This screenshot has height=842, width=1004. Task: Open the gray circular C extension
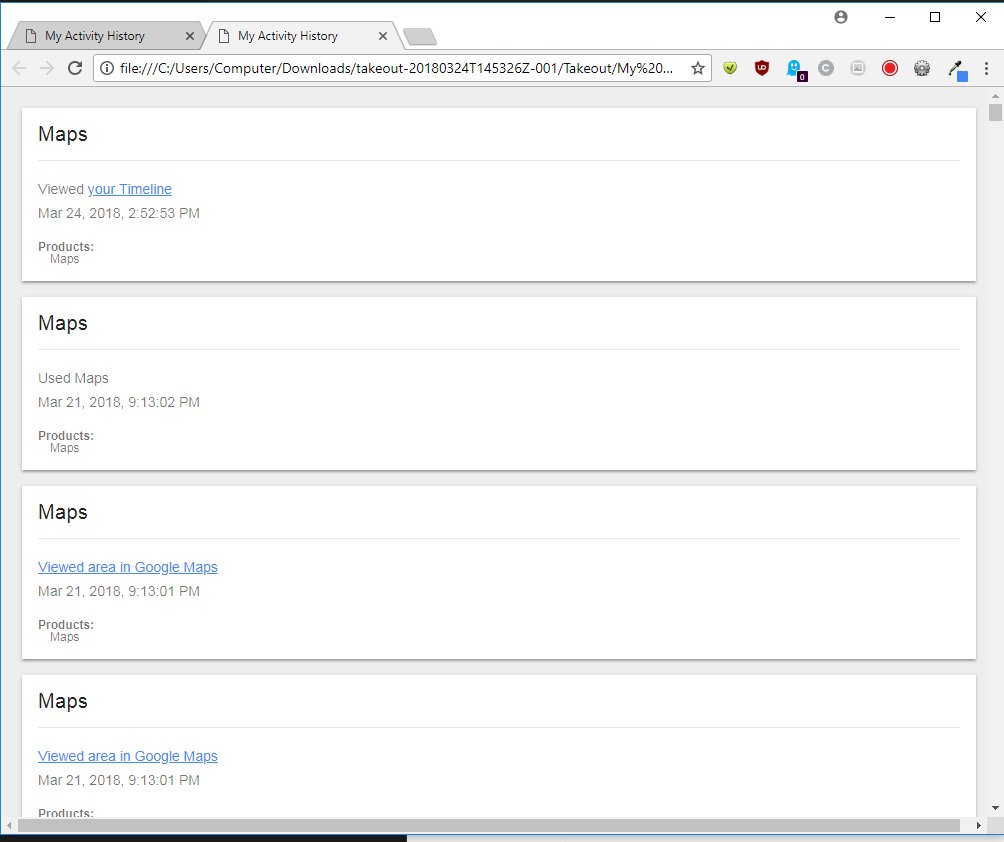(826, 68)
